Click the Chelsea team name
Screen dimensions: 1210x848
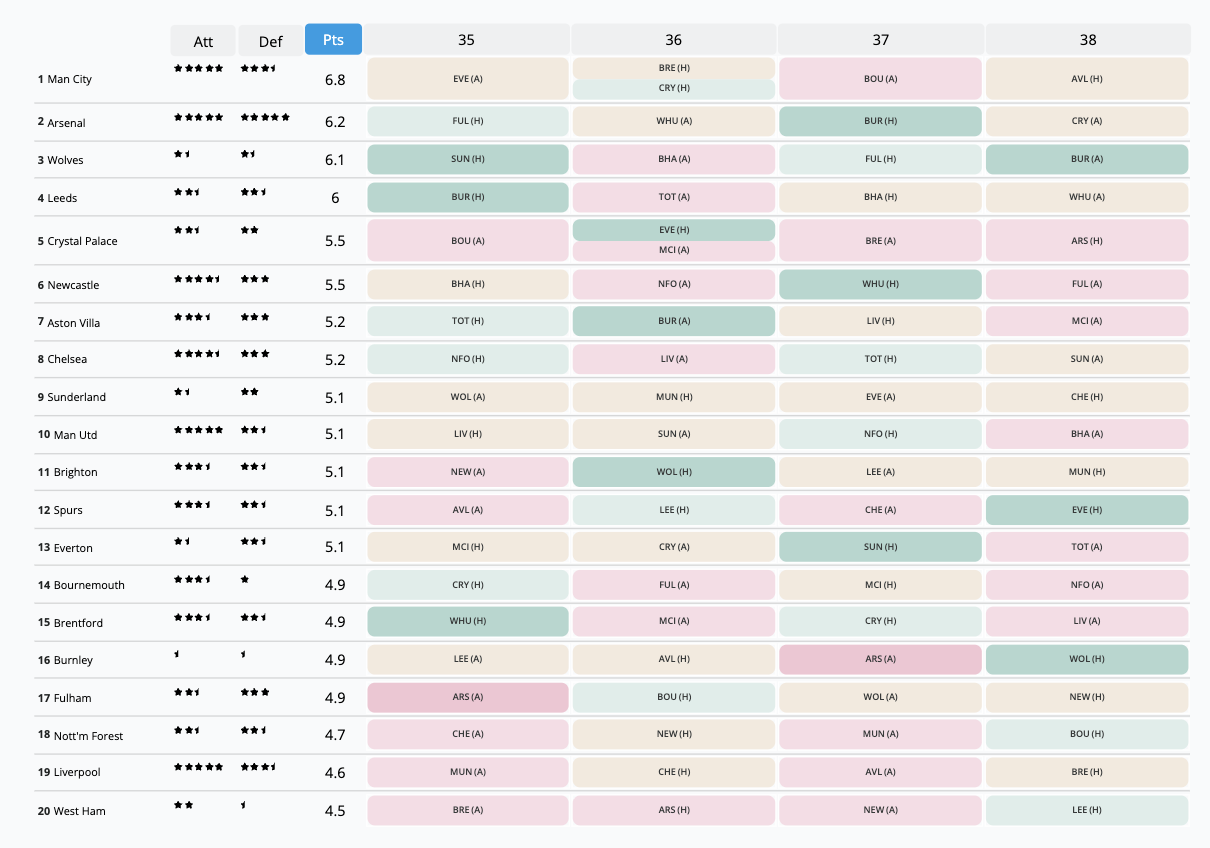(x=67, y=359)
